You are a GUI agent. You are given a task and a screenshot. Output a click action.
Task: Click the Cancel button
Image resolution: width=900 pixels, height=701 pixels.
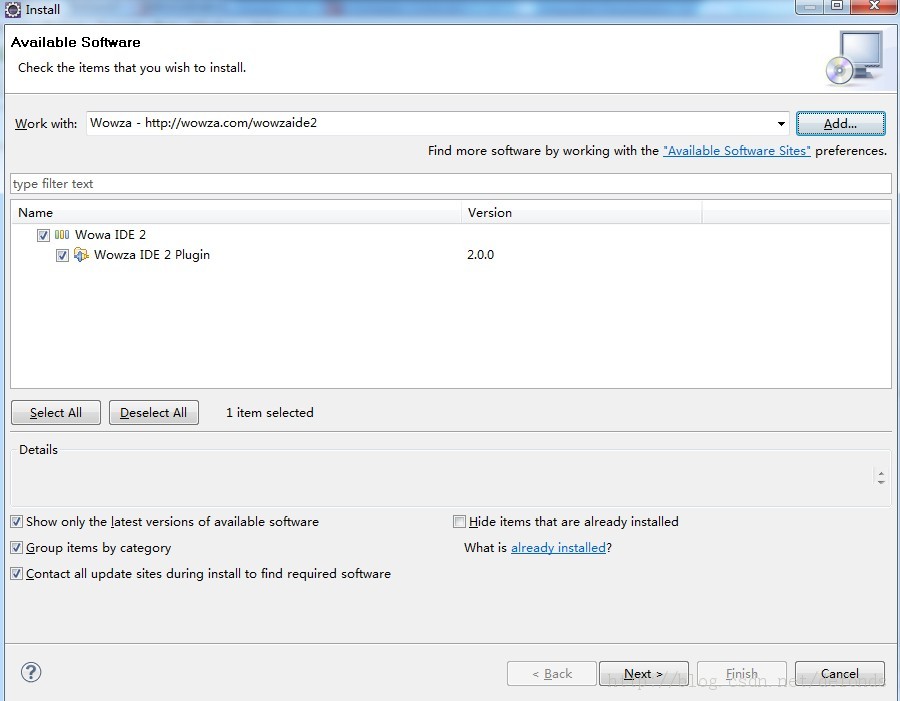pos(840,673)
